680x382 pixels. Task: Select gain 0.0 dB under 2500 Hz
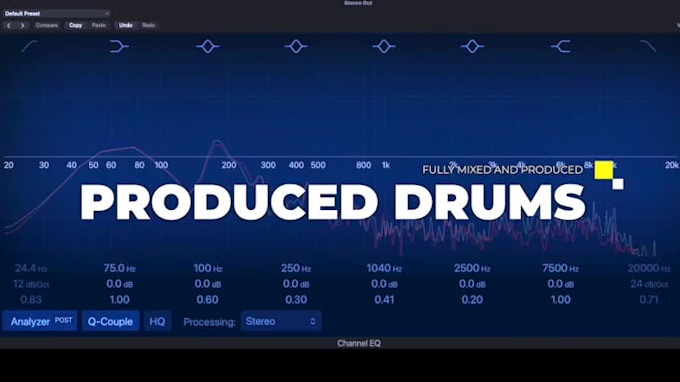point(472,284)
